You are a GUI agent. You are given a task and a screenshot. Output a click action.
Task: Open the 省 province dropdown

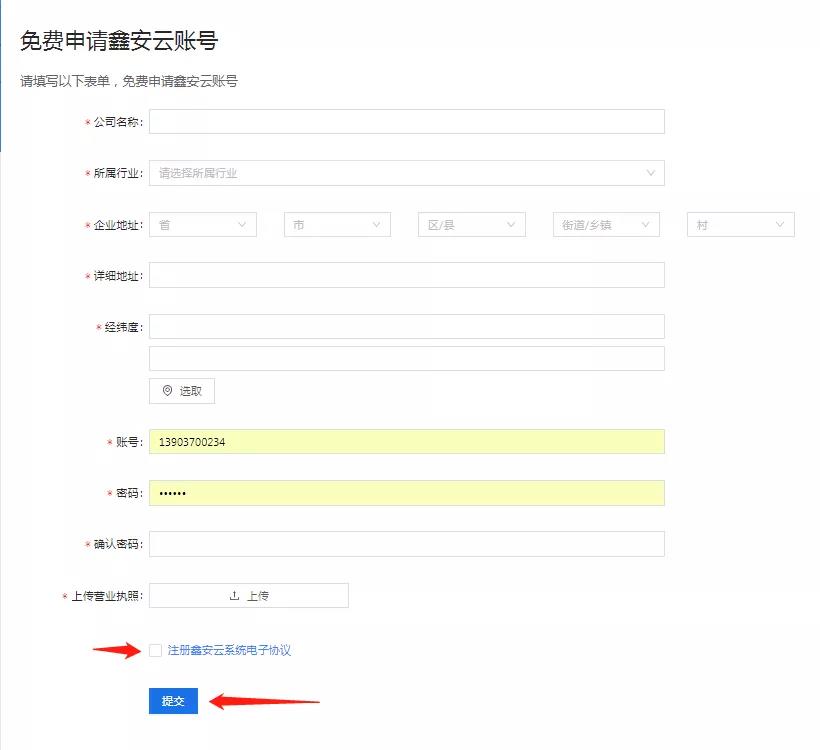(x=202, y=224)
